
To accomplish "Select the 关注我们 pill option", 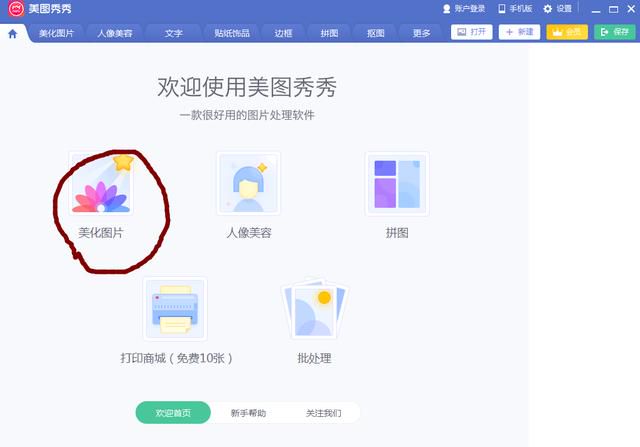I will coord(323,413).
